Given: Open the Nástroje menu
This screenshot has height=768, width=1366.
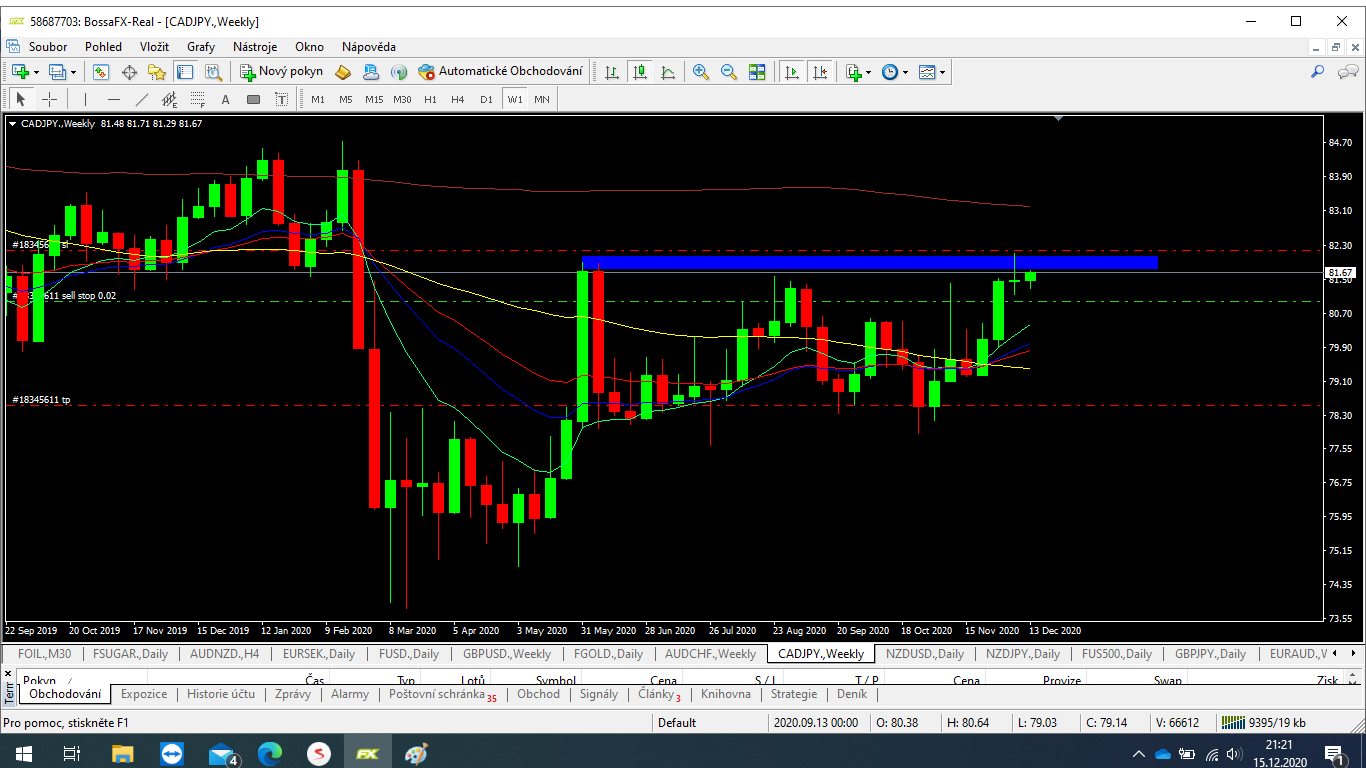Looking at the screenshot, I should tap(255, 46).
